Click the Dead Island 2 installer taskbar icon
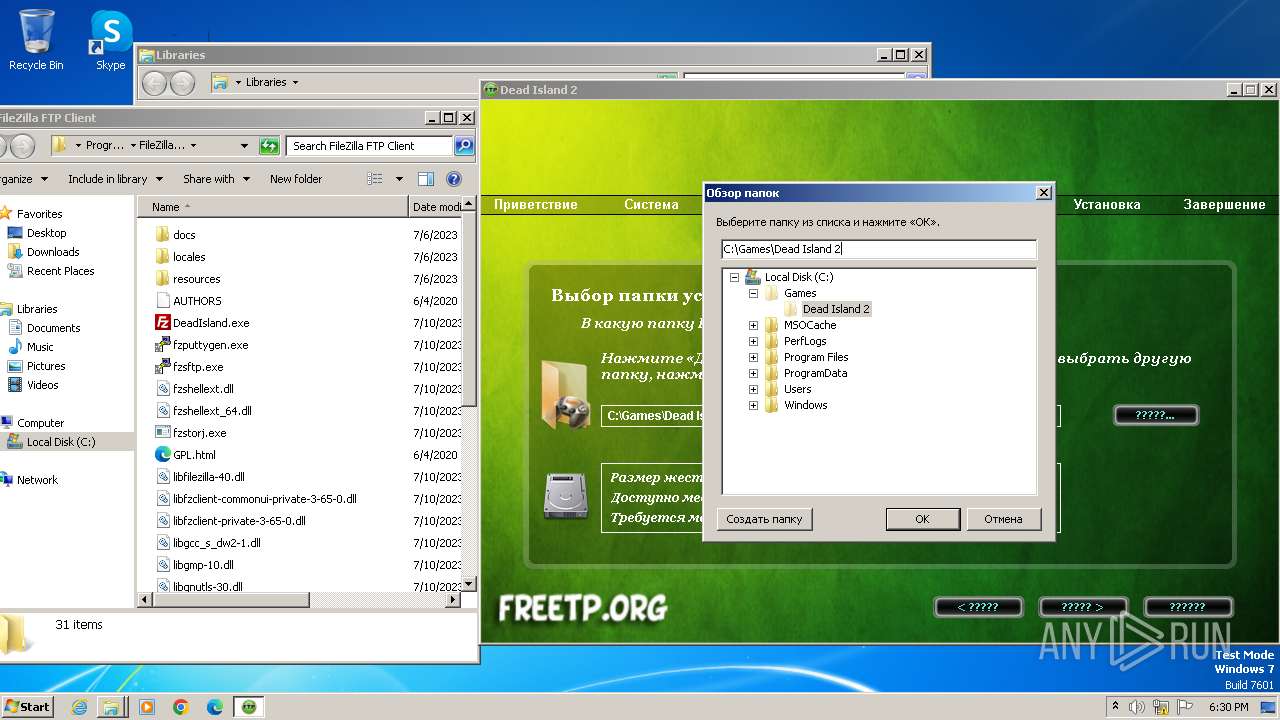This screenshot has height=720, width=1280. 249,707
